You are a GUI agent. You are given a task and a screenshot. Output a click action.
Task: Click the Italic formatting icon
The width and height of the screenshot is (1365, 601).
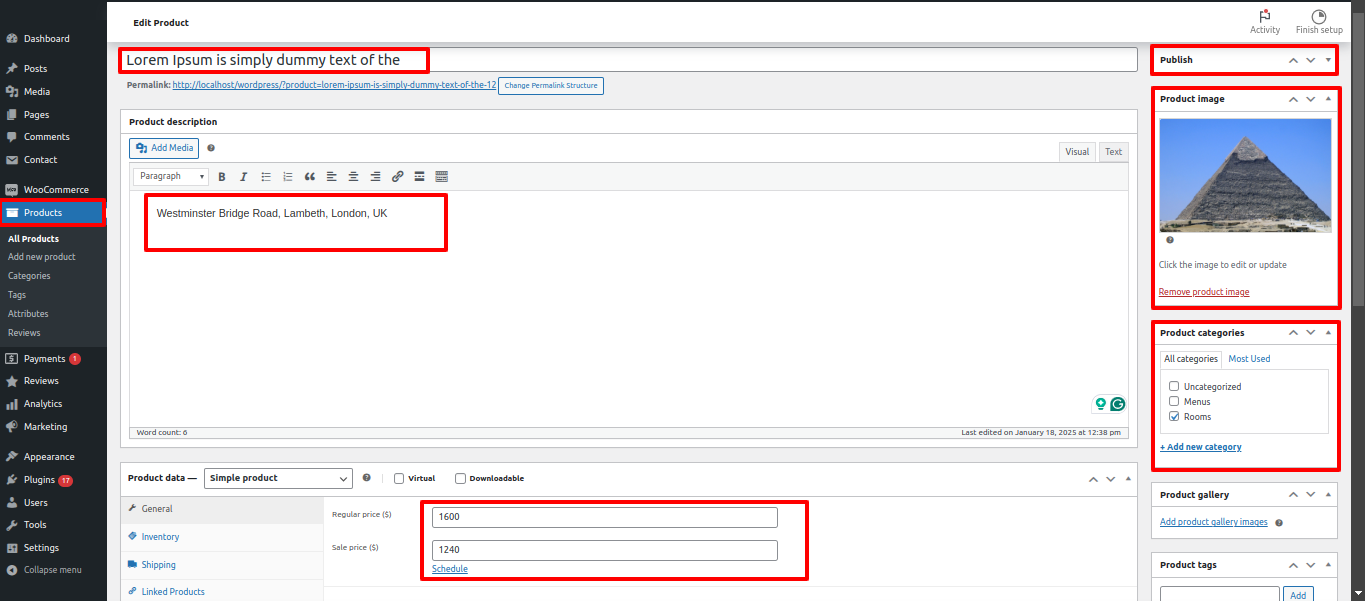[243, 177]
